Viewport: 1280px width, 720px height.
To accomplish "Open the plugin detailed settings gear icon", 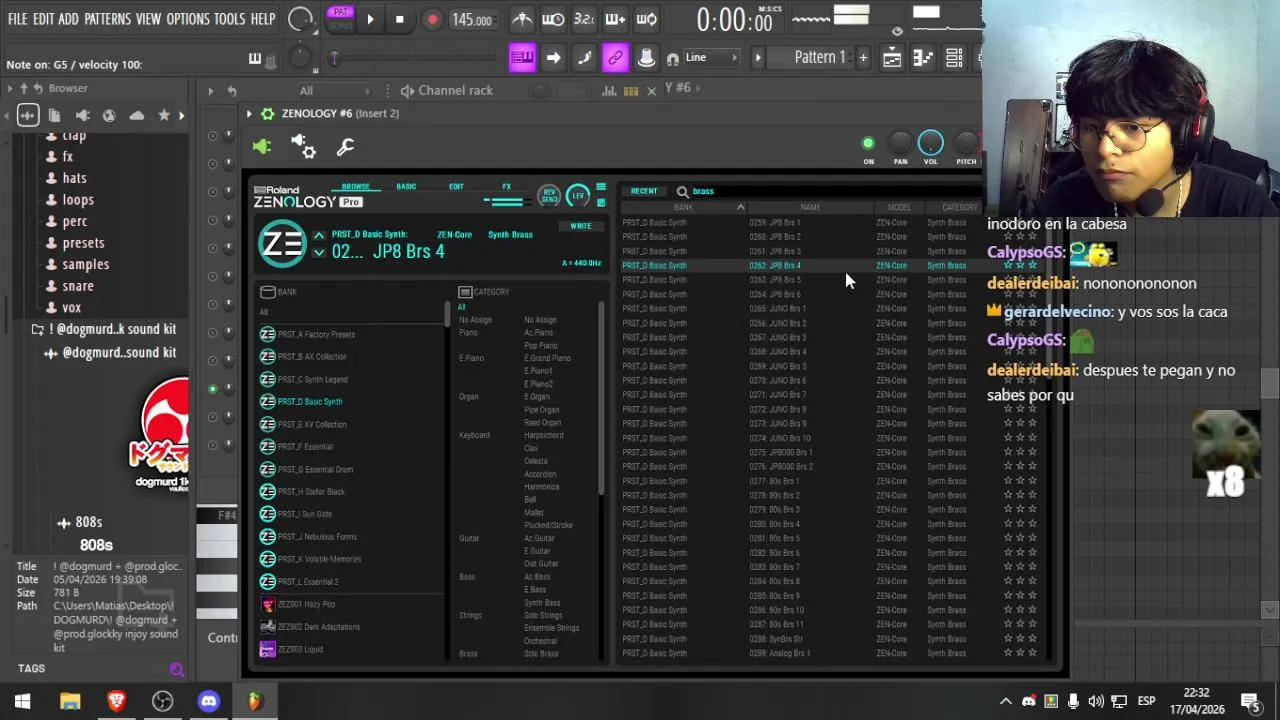I will [x=304, y=147].
